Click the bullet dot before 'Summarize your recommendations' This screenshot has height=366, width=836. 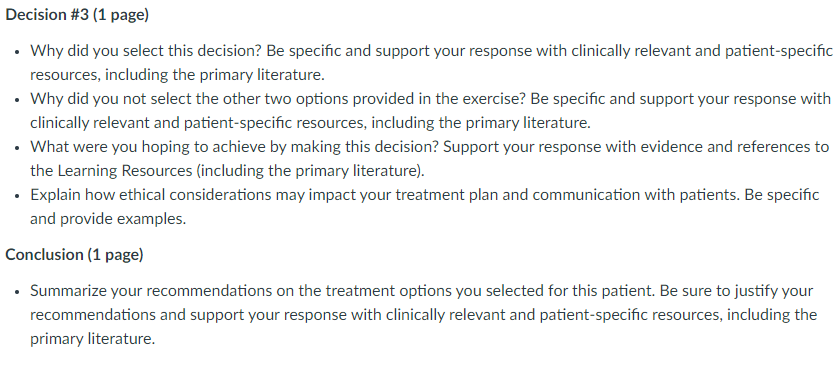(18, 292)
